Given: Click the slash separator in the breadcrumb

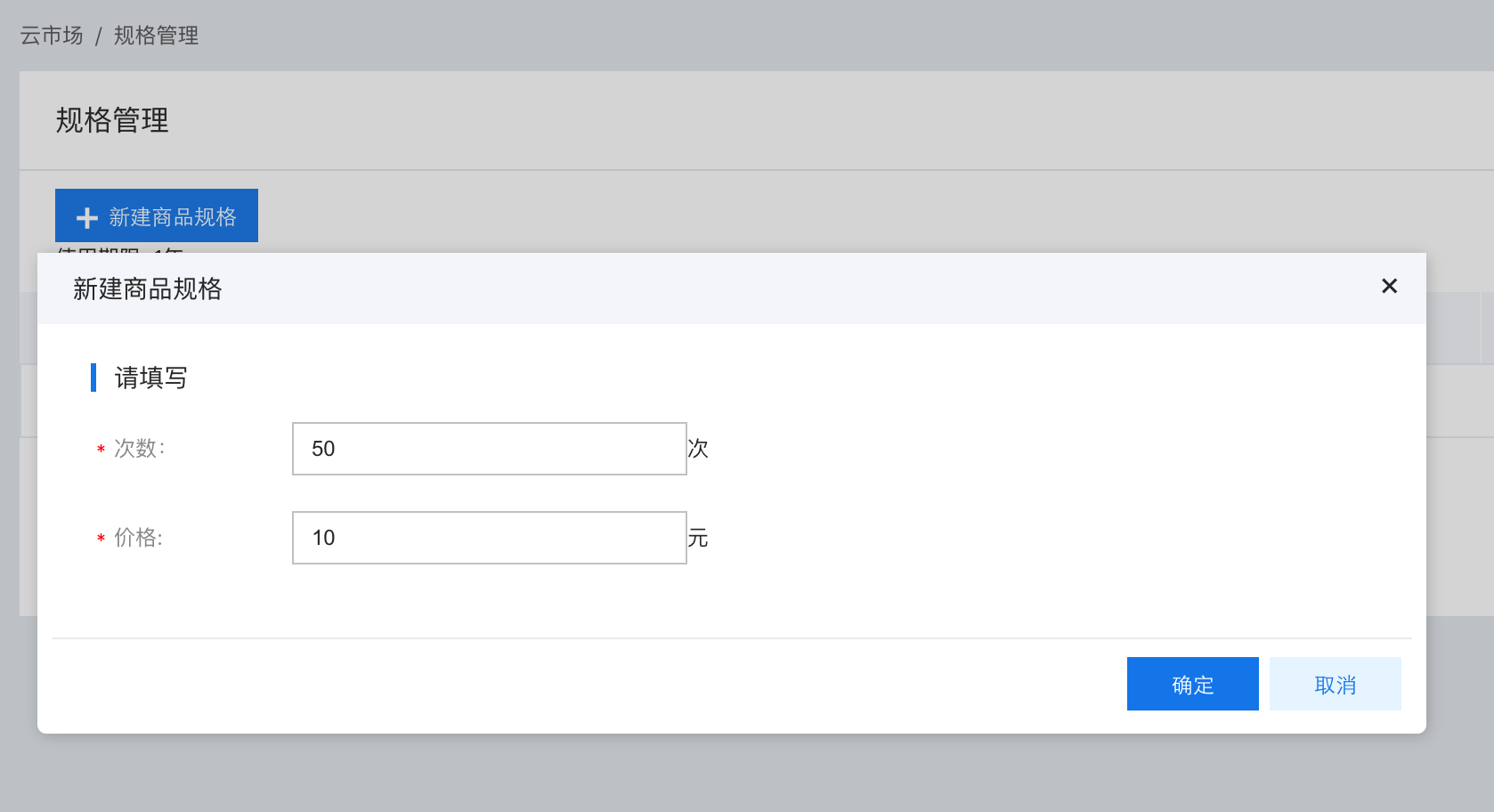Looking at the screenshot, I should tap(99, 37).
